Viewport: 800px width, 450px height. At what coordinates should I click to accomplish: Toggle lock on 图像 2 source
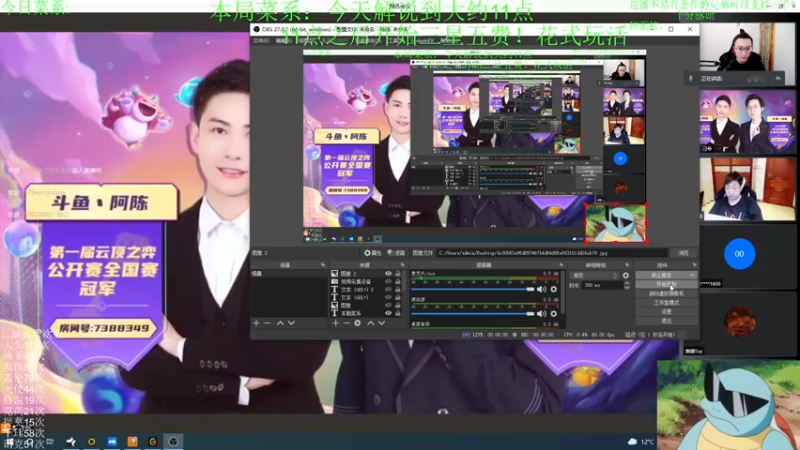(x=398, y=274)
